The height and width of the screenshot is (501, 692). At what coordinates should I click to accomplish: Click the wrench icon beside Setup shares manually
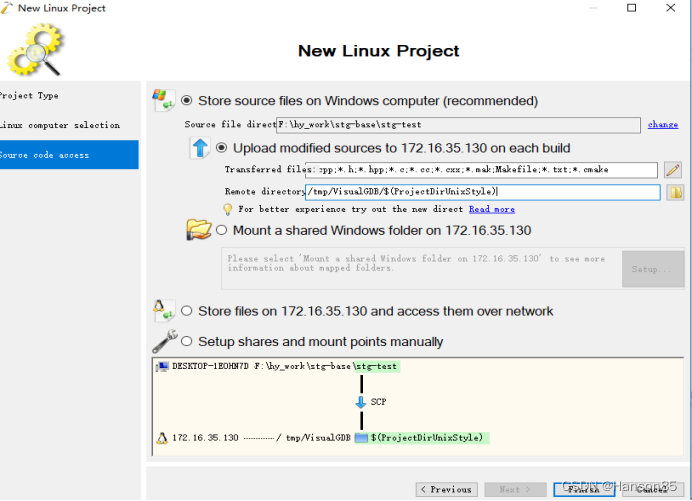(165, 342)
